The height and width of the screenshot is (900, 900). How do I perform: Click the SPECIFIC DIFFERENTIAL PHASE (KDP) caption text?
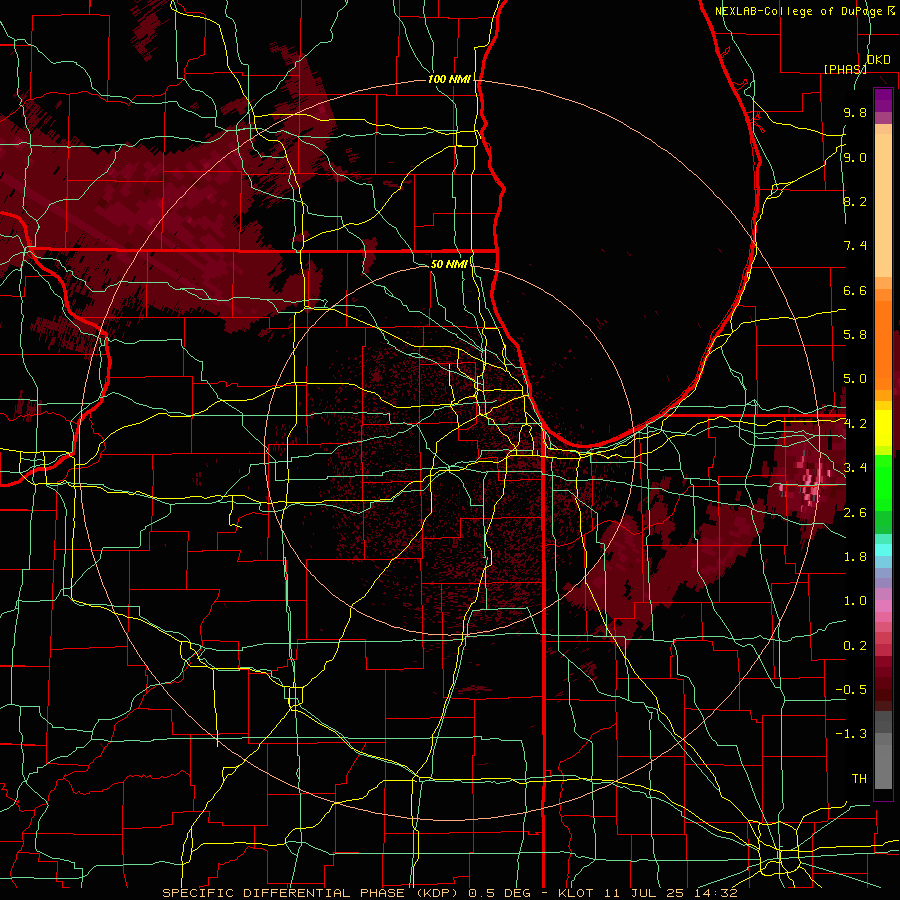coord(312,893)
